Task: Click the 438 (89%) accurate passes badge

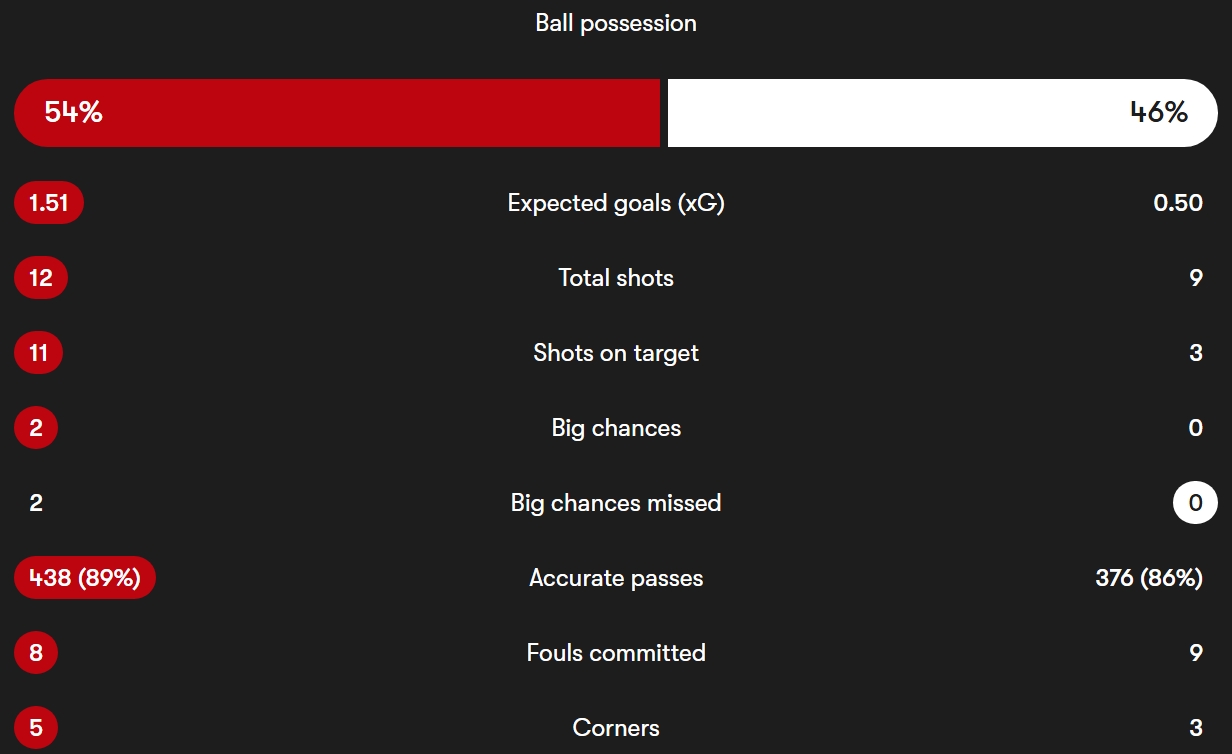Action: 85,578
